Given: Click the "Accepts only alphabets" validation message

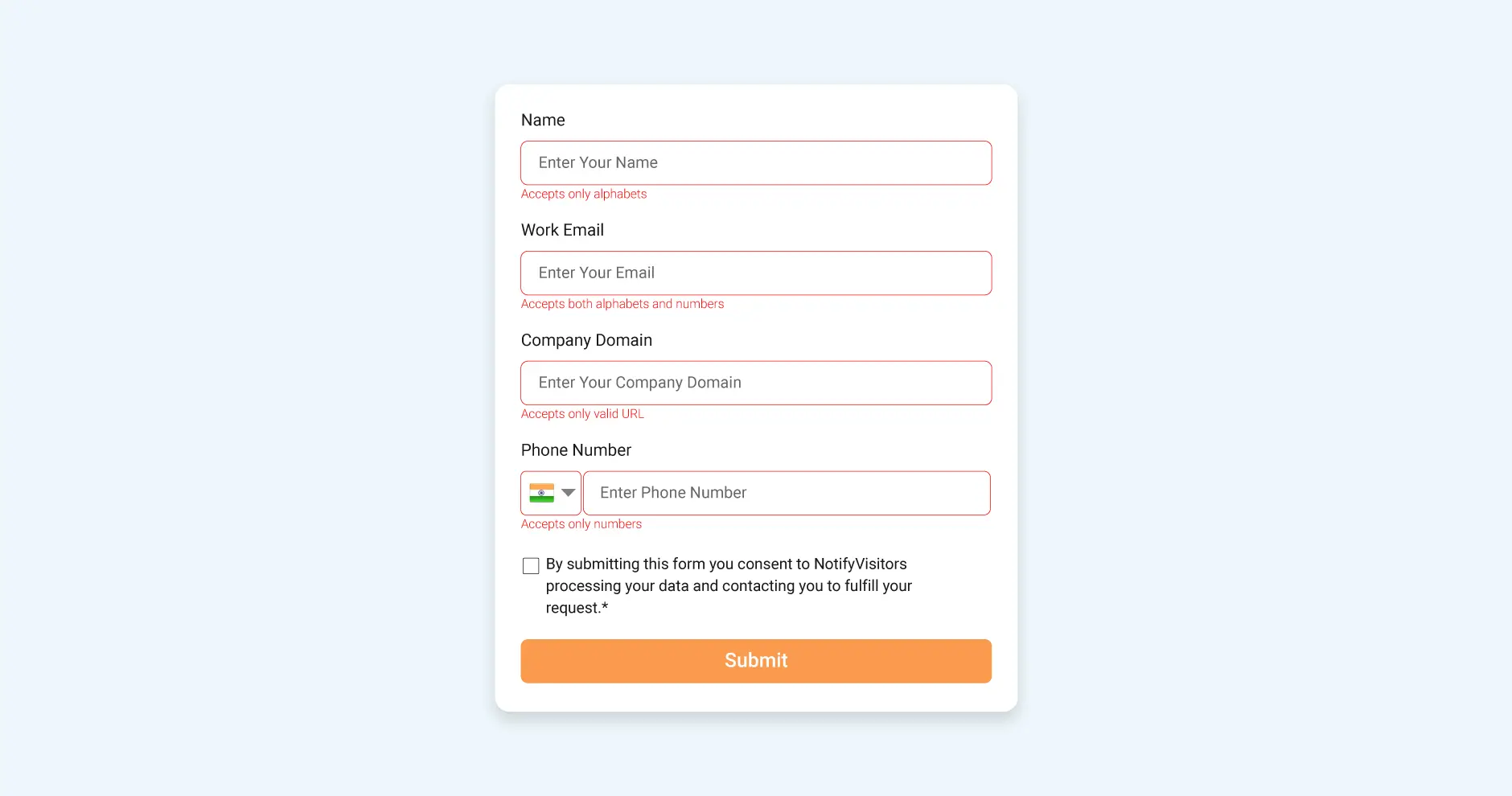Looking at the screenshot, I should point(584,194).
